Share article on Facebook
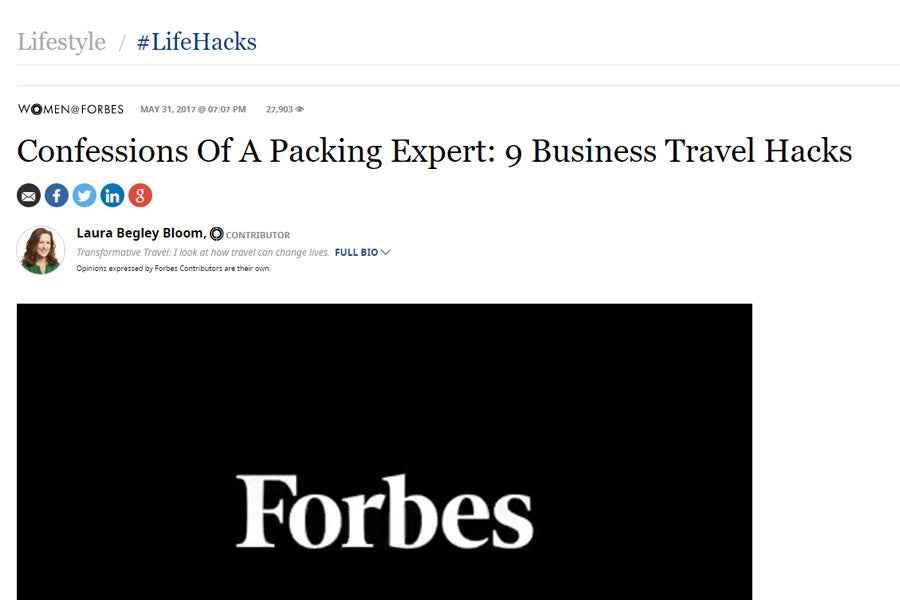Viewport: 900px width, 600px height. (57, 196)
